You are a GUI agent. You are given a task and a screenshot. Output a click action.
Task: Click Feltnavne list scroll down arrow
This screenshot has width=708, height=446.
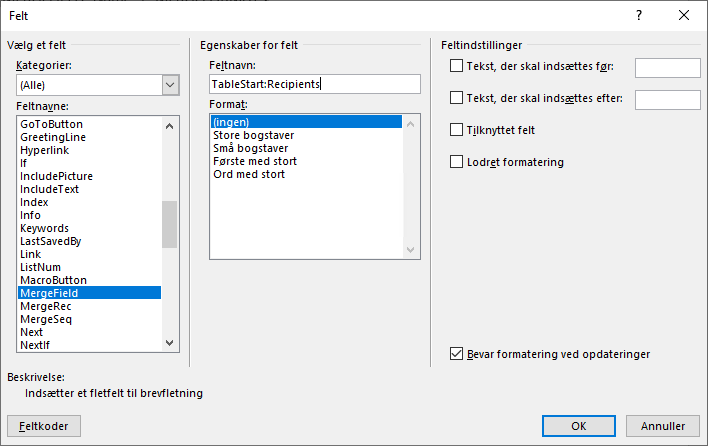click(169, 343)
